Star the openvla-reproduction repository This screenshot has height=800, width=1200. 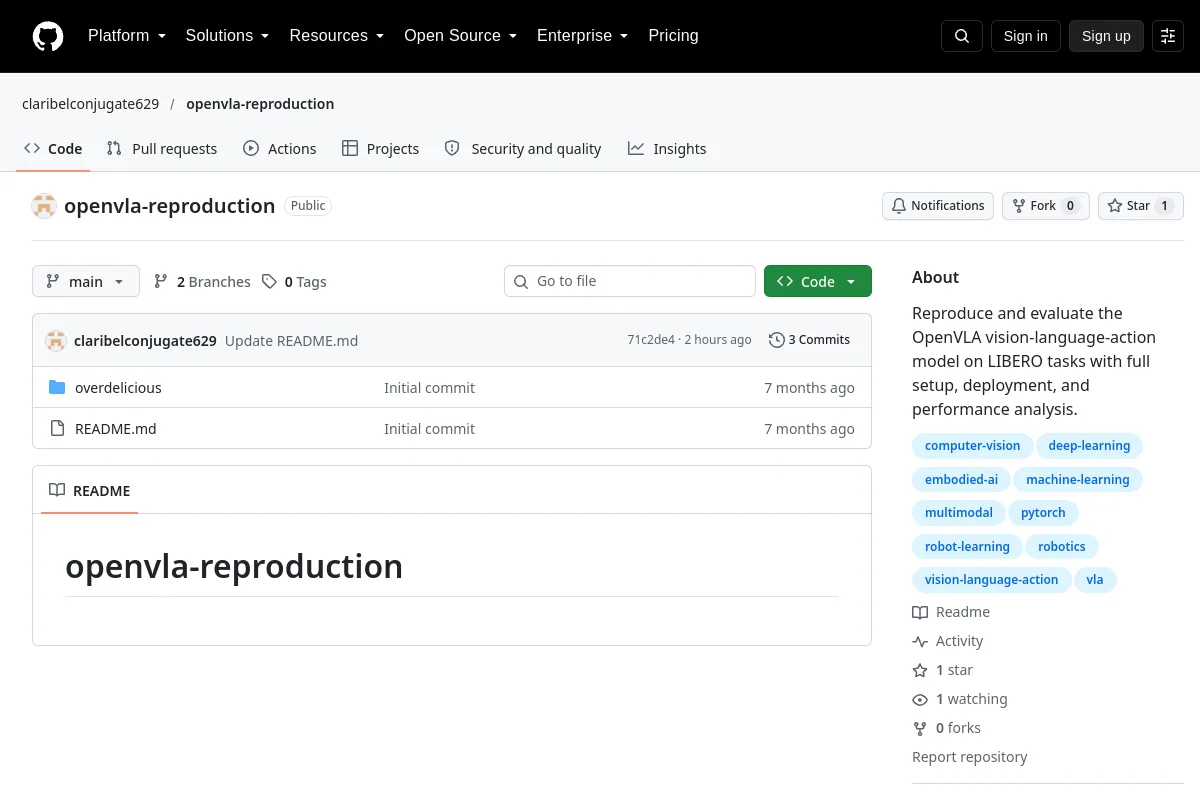[1140, 206]
